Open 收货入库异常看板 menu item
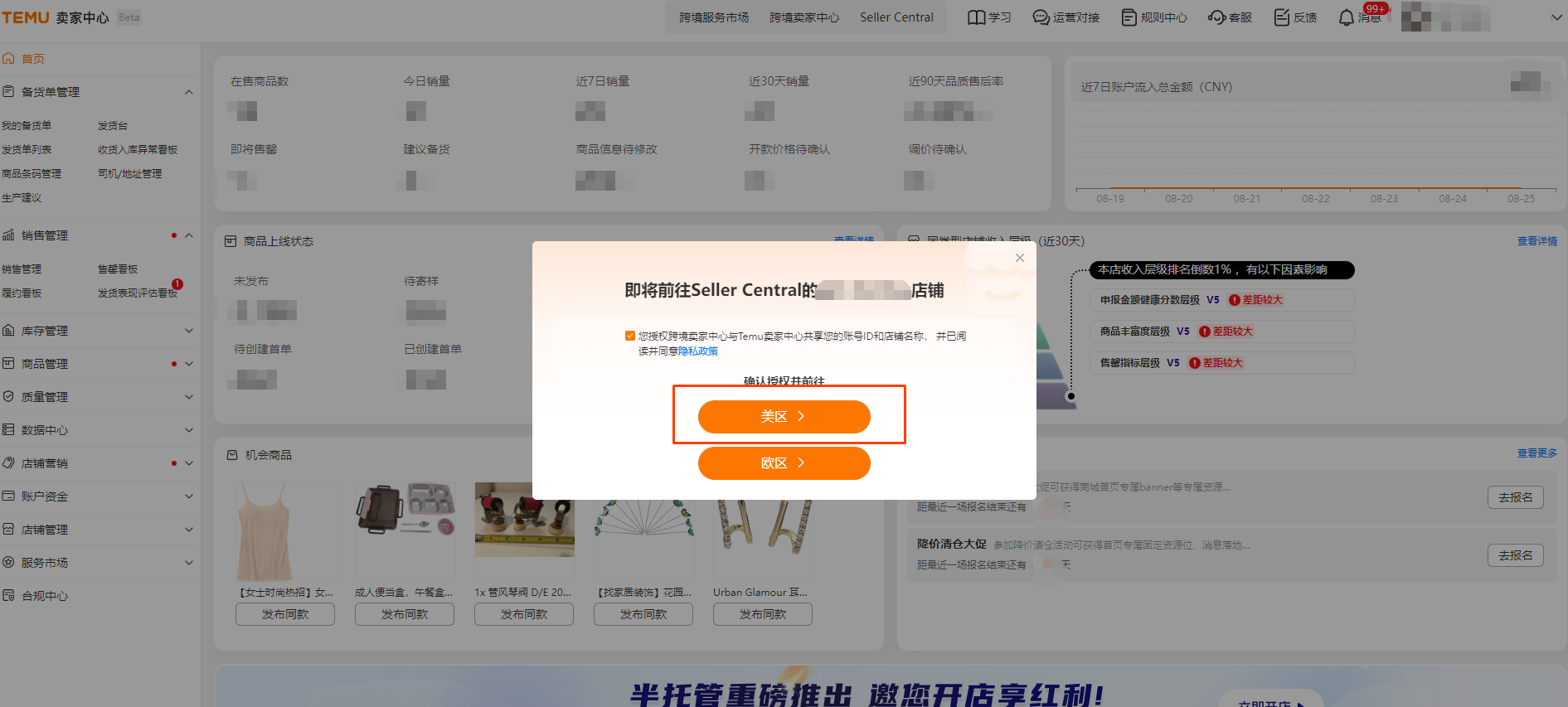 pos(138,150)
